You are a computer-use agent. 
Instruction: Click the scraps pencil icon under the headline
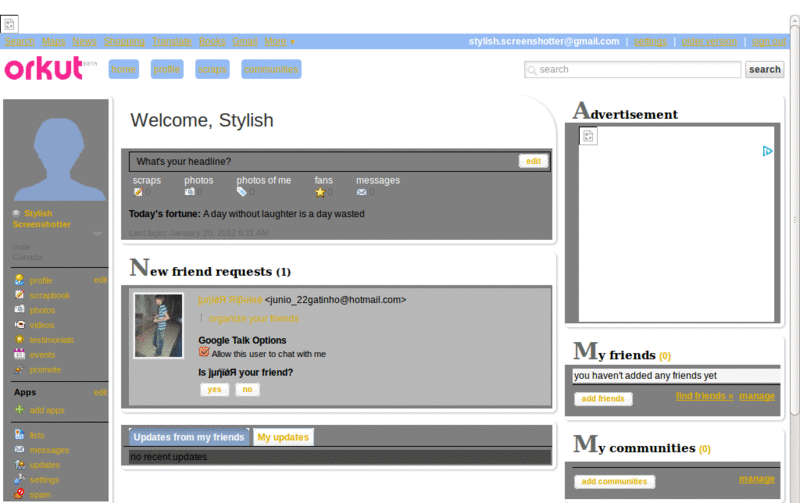point(138,192)
